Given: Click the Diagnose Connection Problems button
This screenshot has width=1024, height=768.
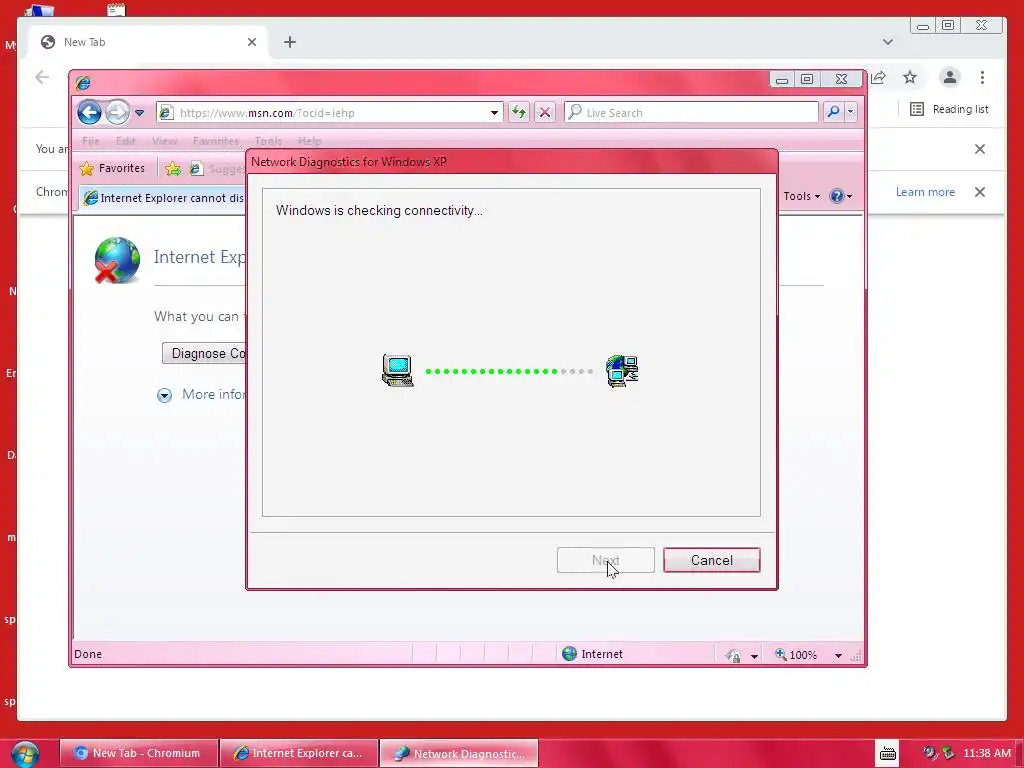Looking at the screenshot, I should tap(204, 353).
